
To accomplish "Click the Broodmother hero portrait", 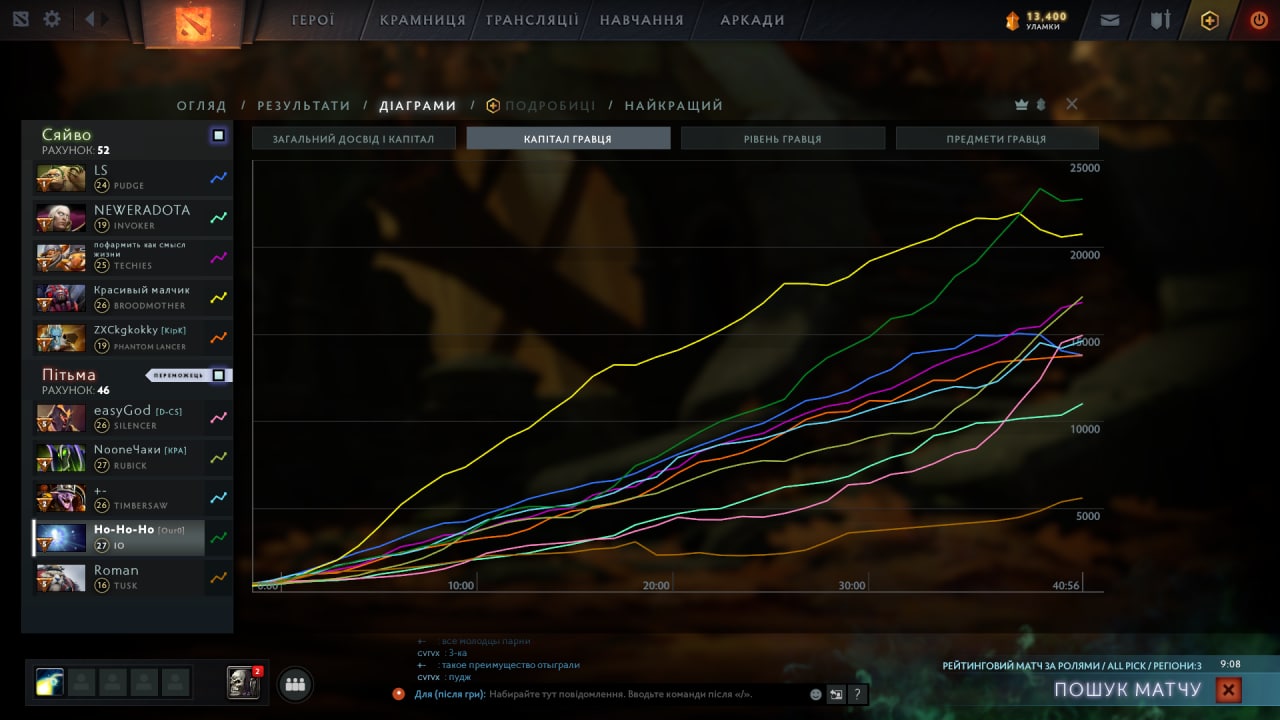I will [x=61, y=298].
